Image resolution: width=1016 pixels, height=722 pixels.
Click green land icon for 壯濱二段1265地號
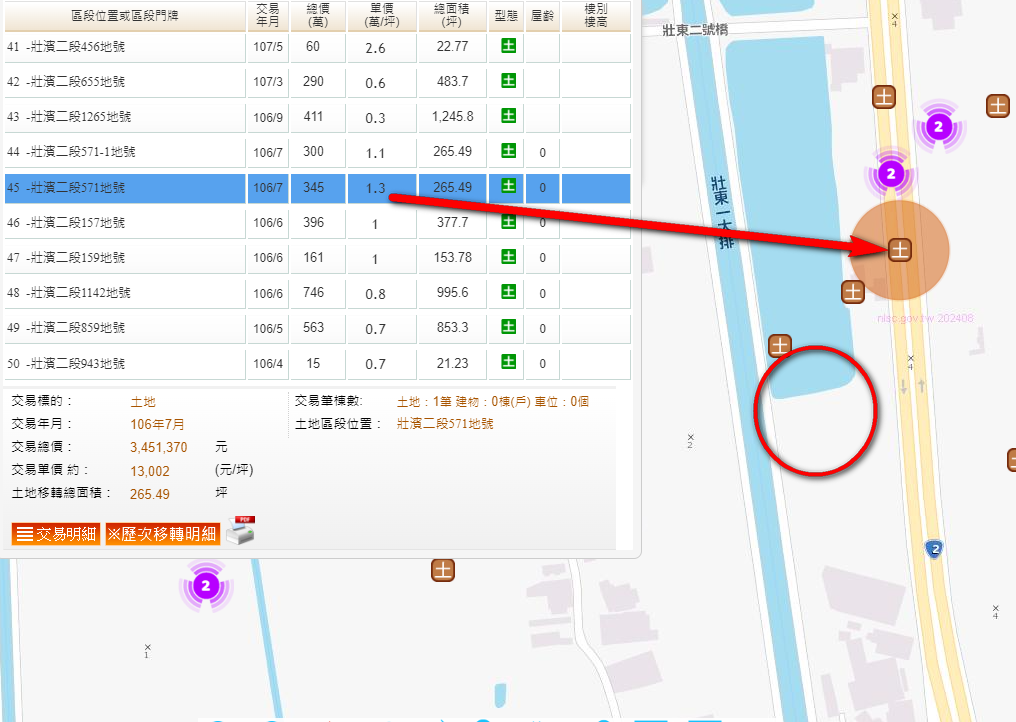508,116
